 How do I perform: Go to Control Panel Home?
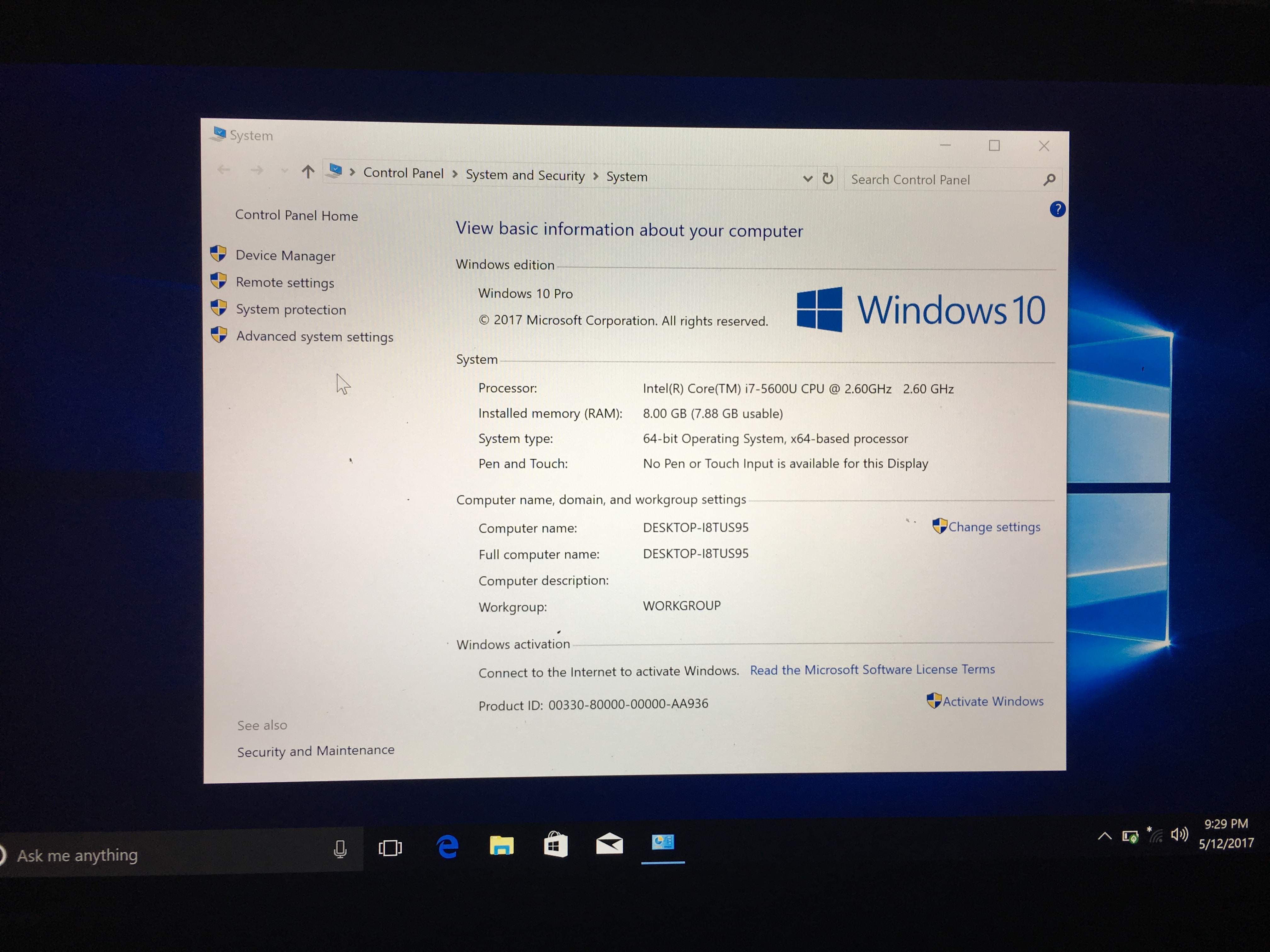(296, 216)
